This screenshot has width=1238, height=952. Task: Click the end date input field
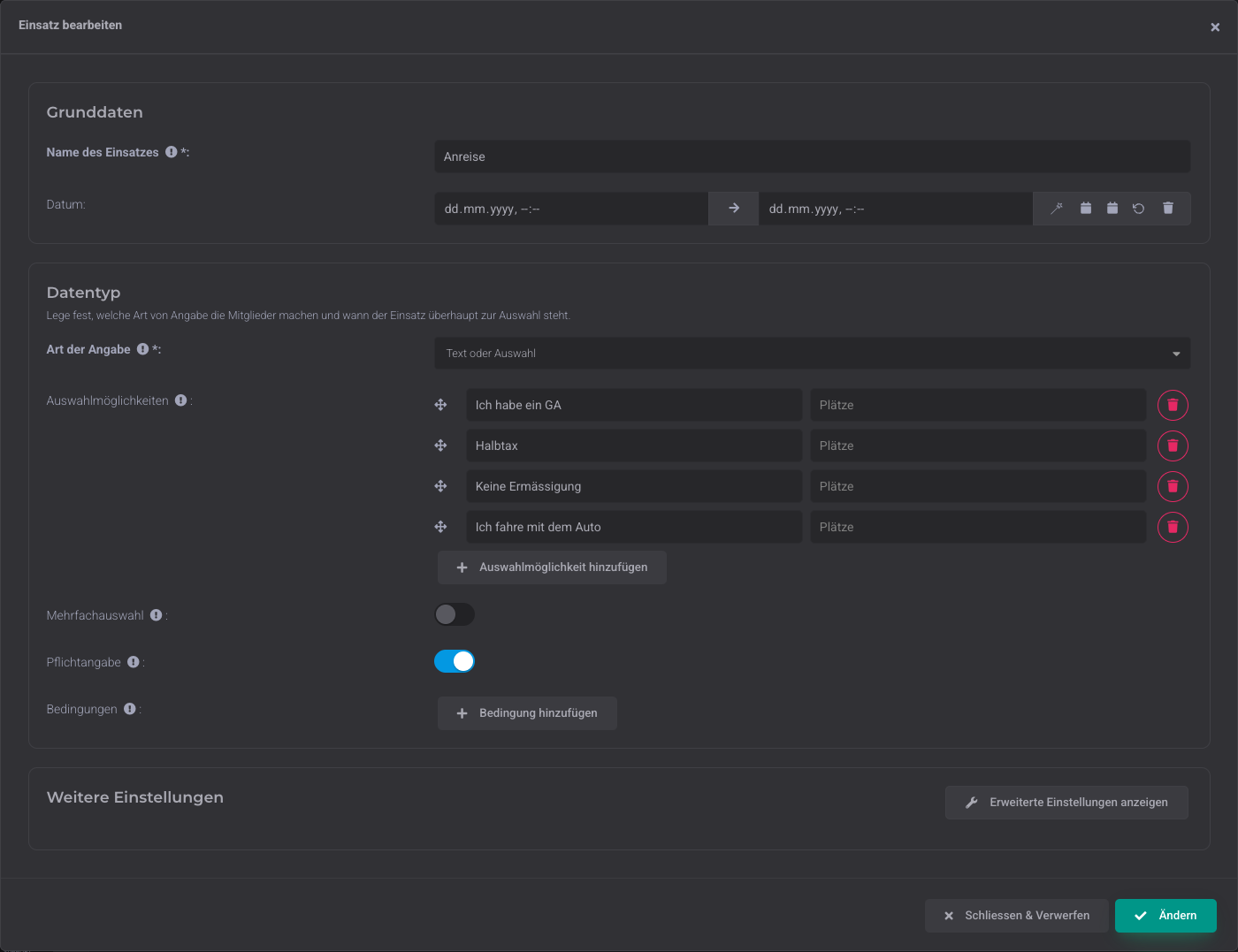click(896, 209)
